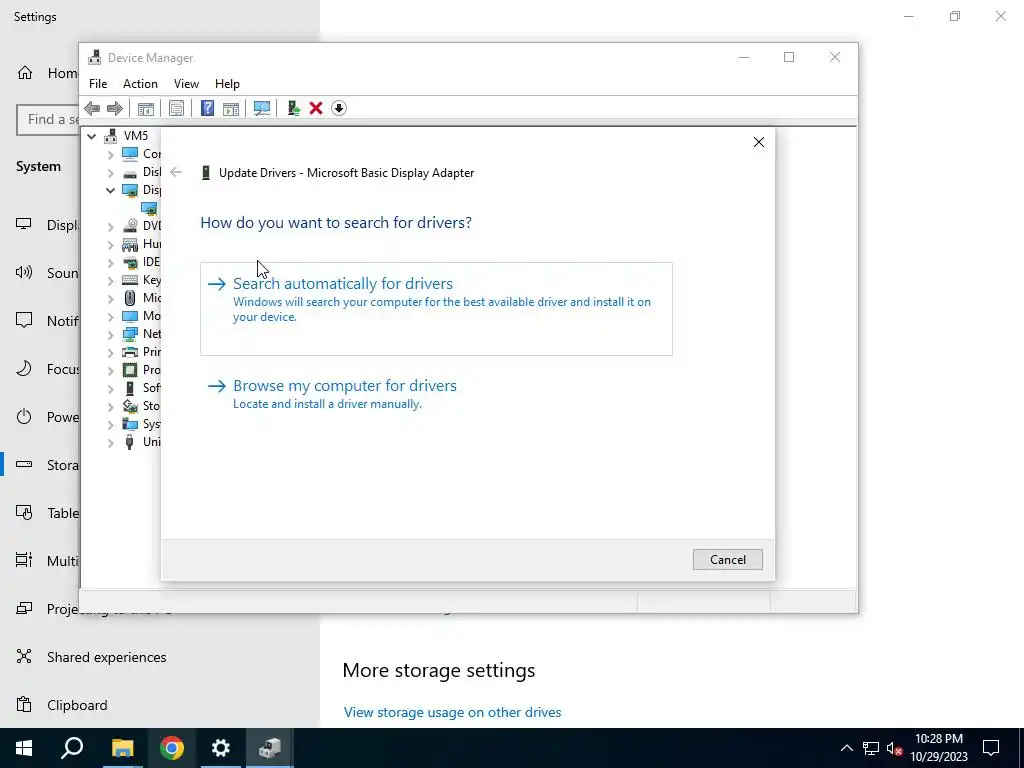1024x768 pixels.
Task: Choose Browse my computer for drivers
Action: pos(436,394)
